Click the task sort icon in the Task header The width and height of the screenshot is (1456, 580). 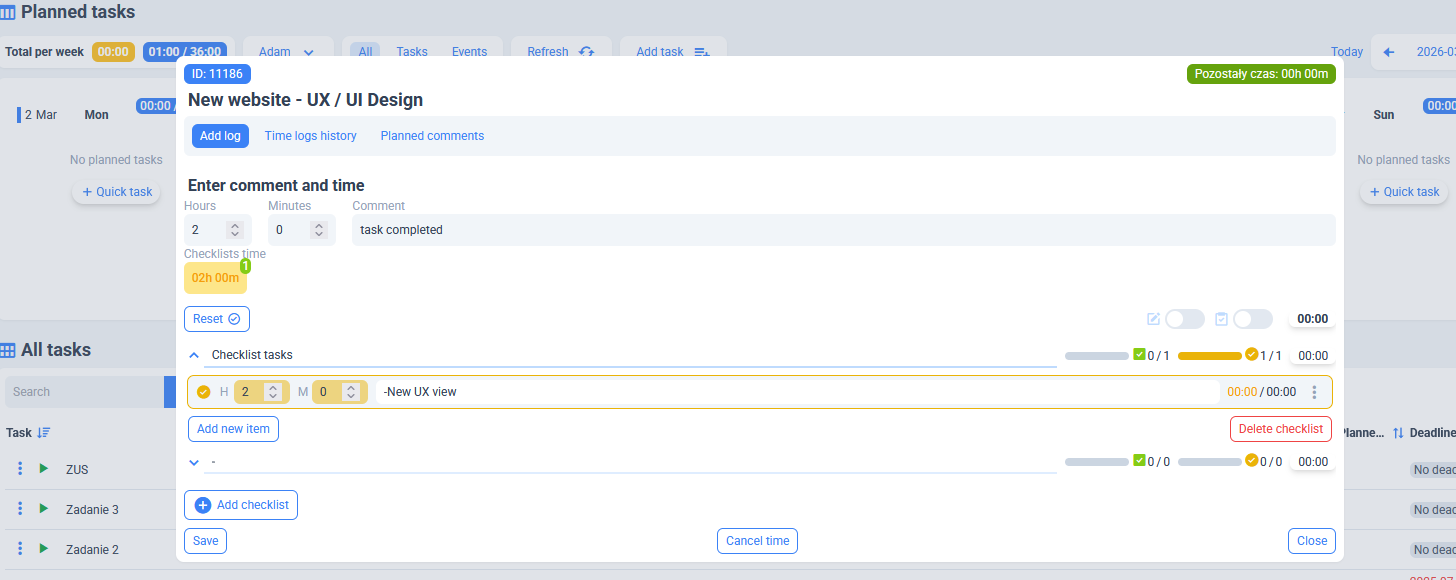44,433
